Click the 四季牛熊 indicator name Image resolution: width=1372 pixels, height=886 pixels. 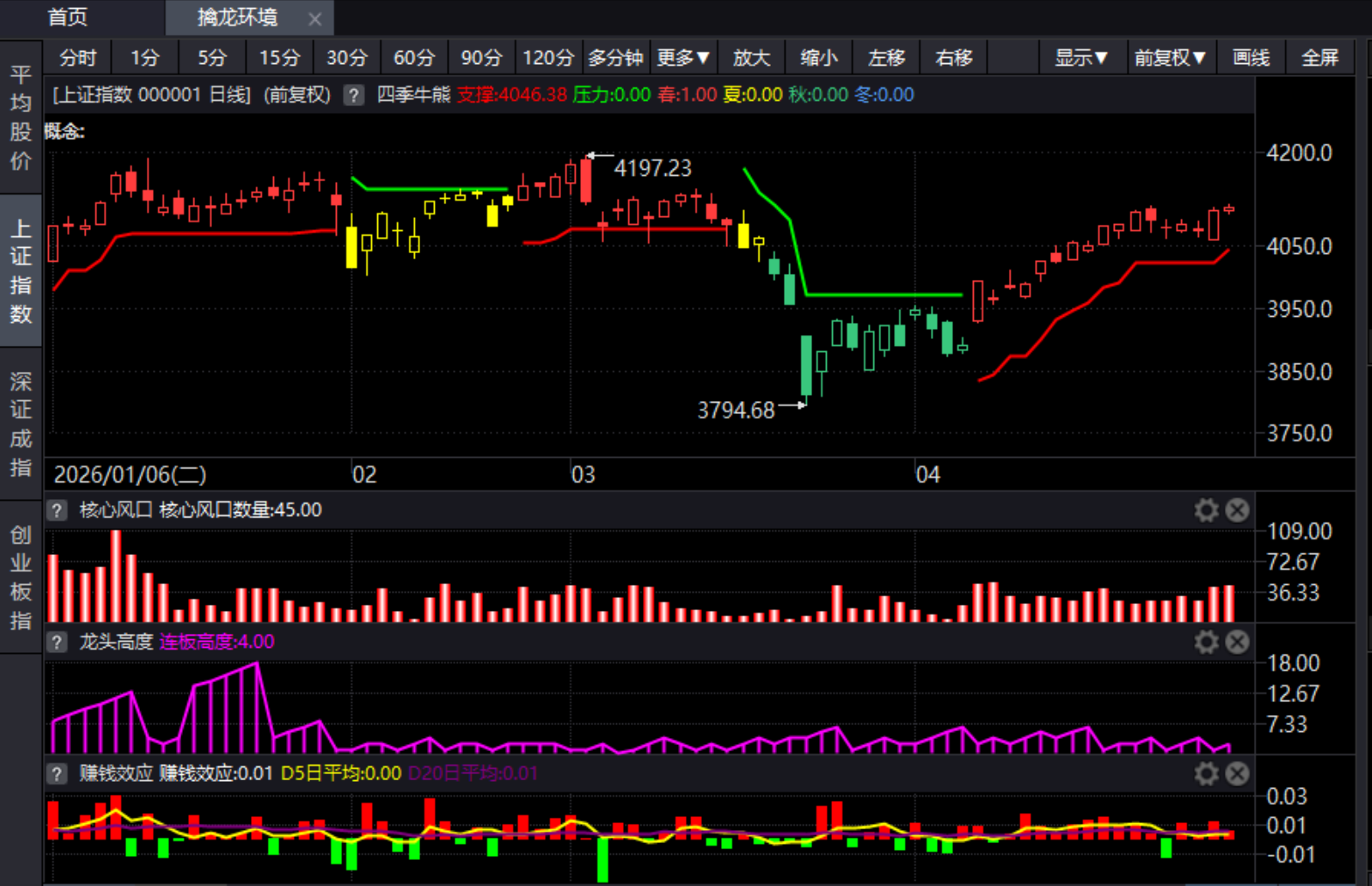414,95
